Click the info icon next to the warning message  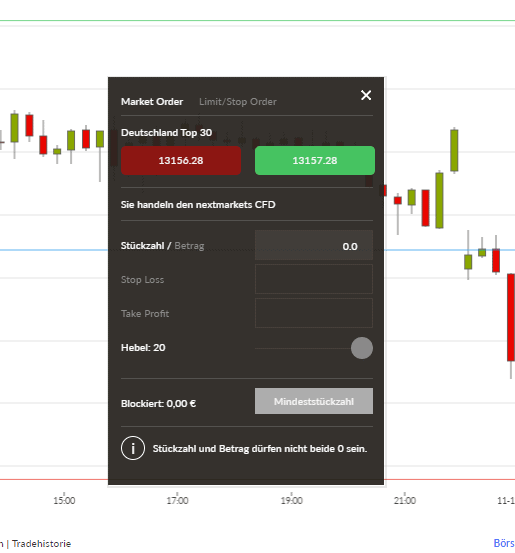[133, 448]
